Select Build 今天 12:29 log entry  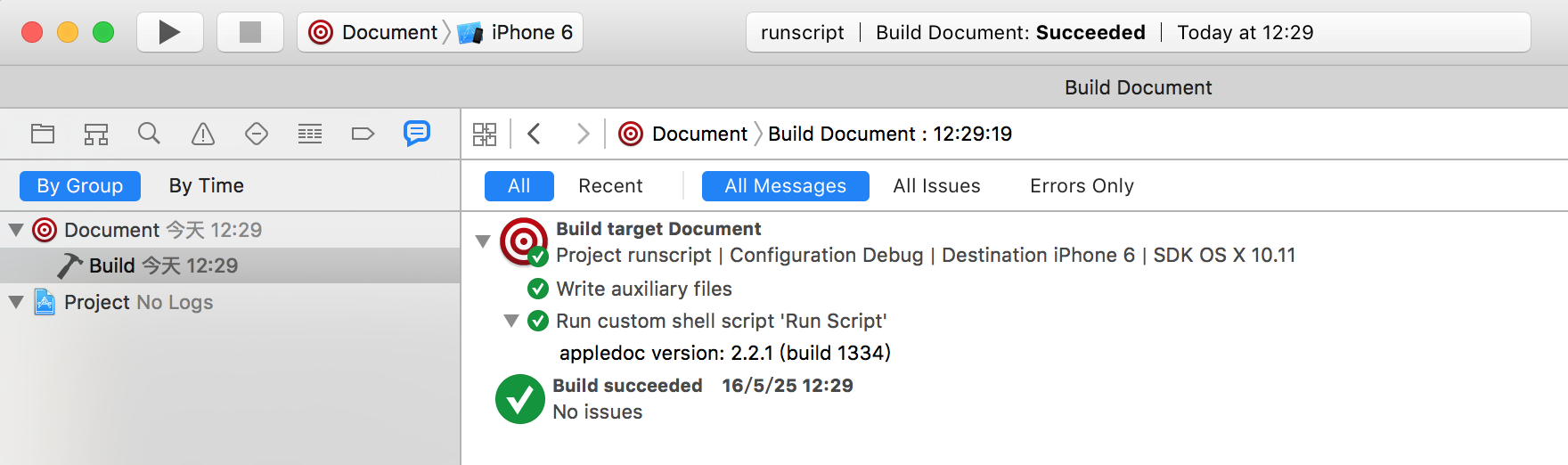coord(230,265)
